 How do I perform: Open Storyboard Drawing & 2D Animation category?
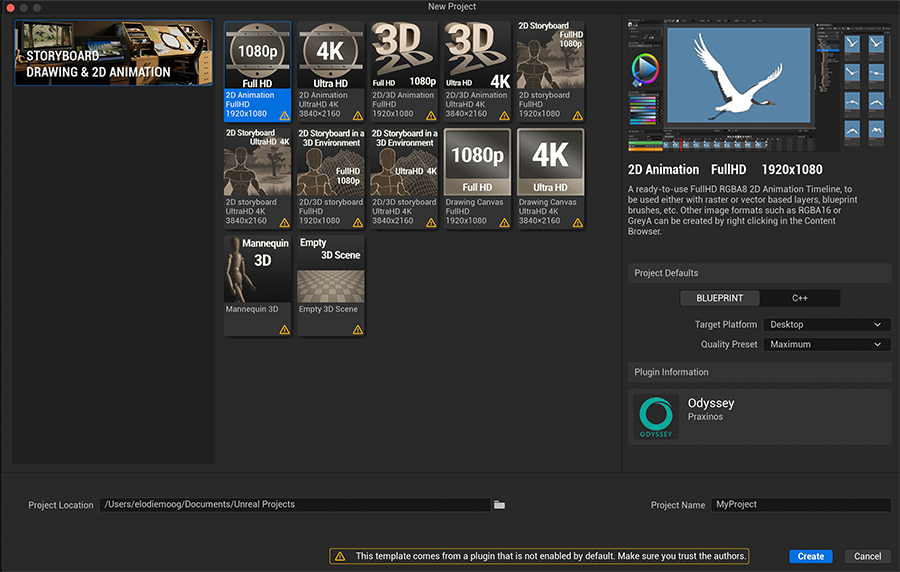pyautogui.click(x=114, y=53)
